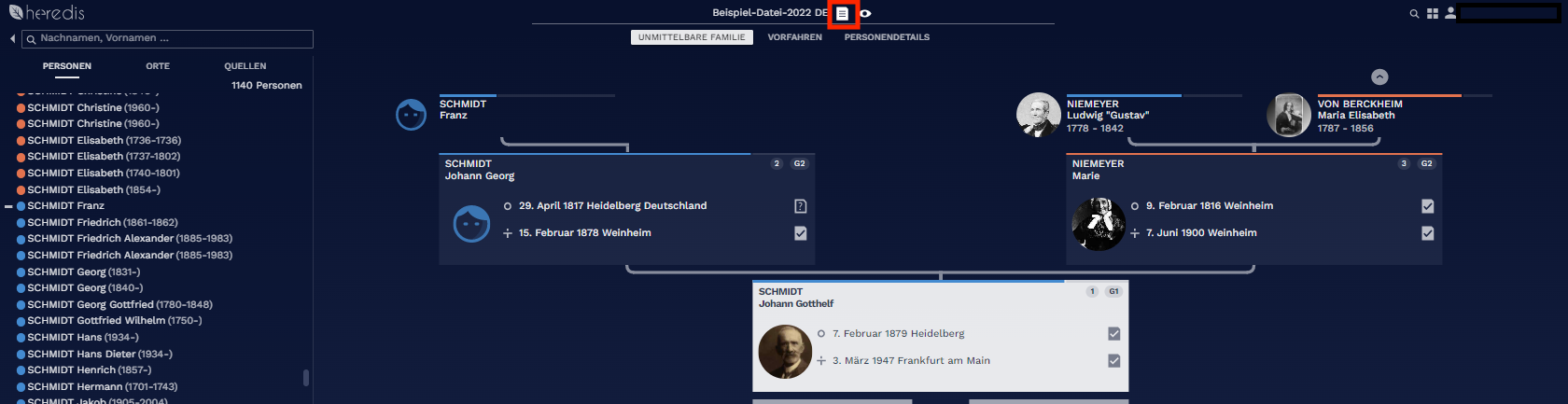Select SCHMIDT Georg (1831-)
Image resolution: width=1568 pixels, height=404 pixels.
84,272
